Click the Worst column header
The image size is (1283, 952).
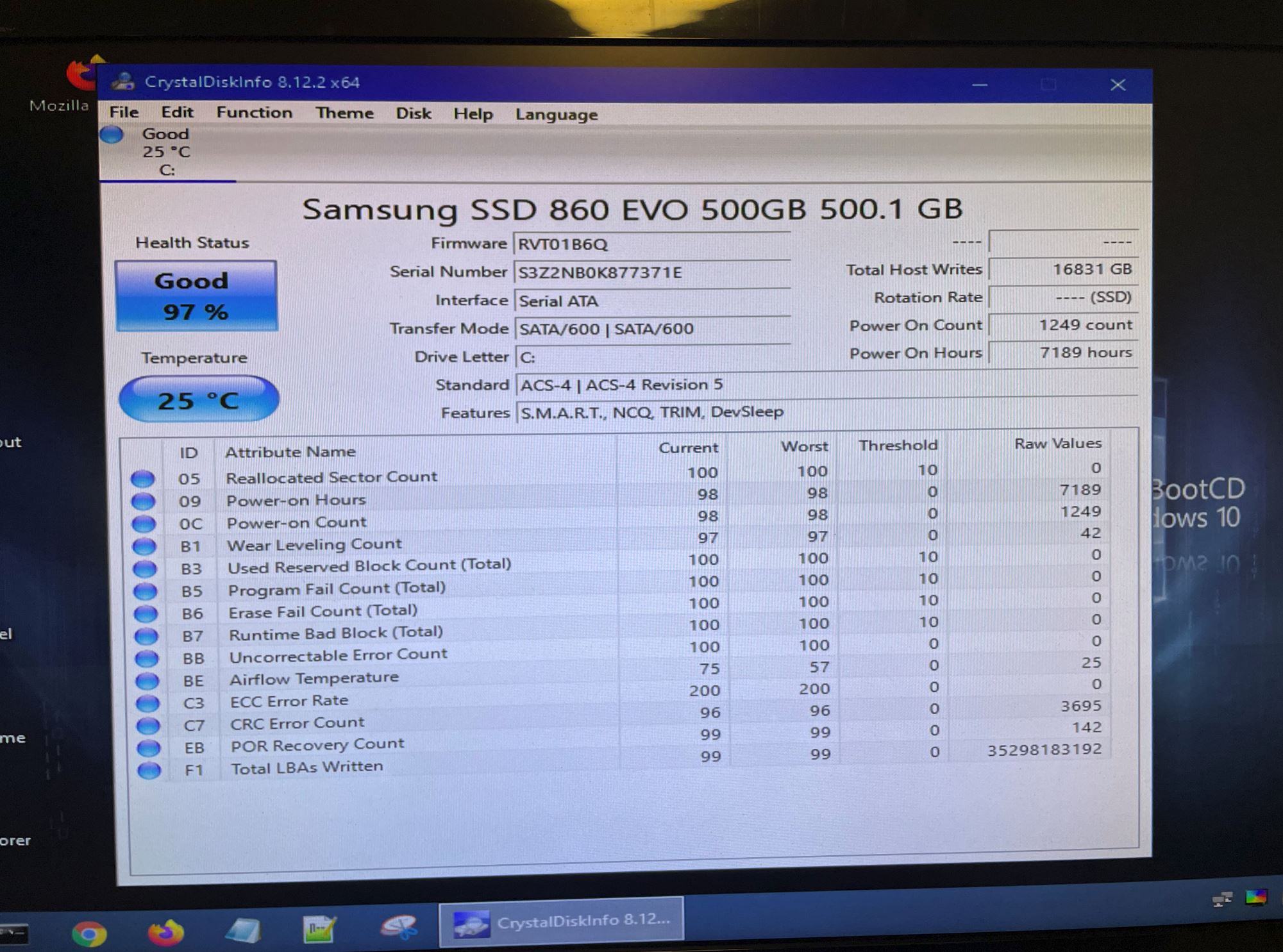[x=804, y=446]
